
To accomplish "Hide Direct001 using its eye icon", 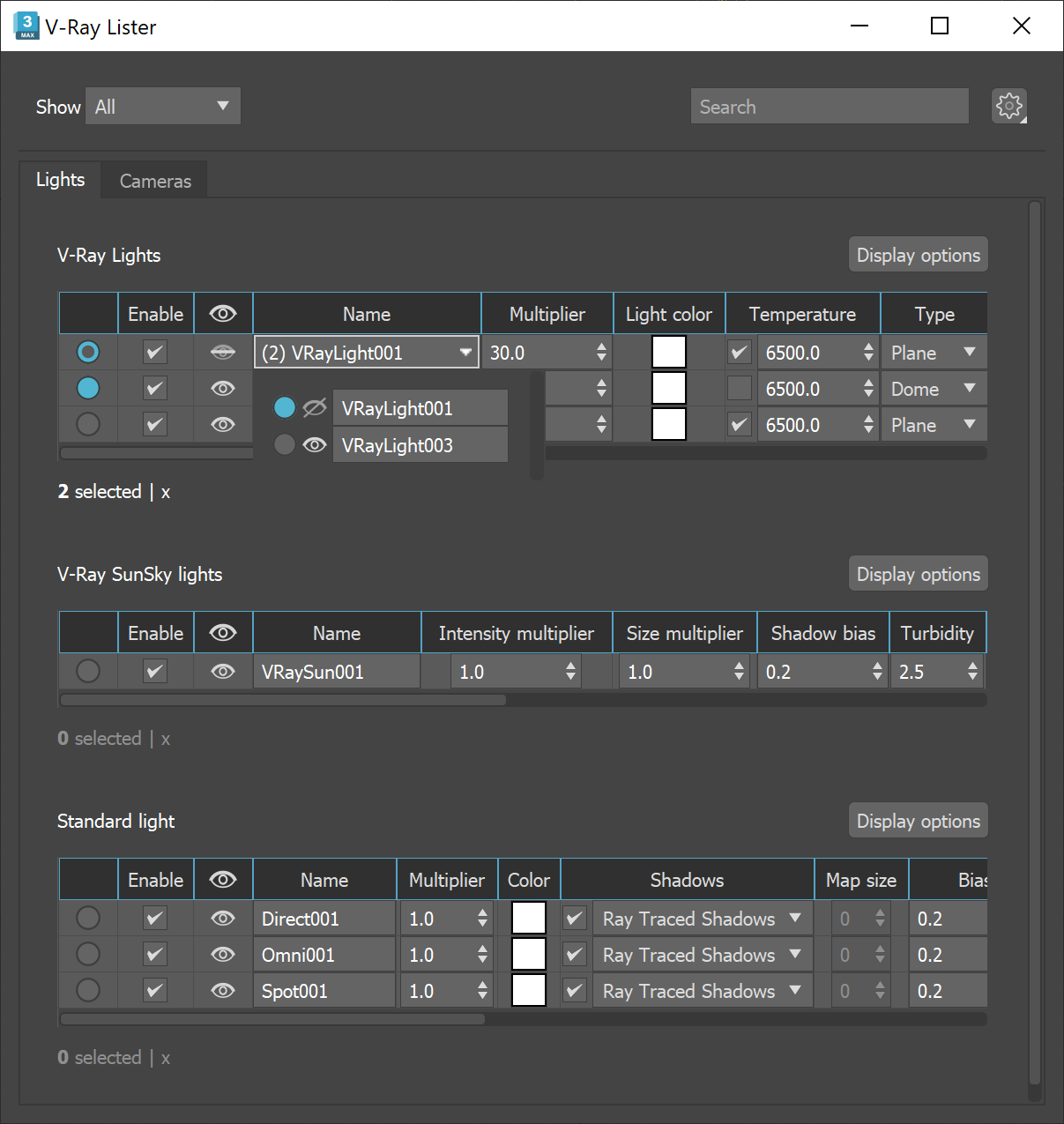I will point(222,918).
